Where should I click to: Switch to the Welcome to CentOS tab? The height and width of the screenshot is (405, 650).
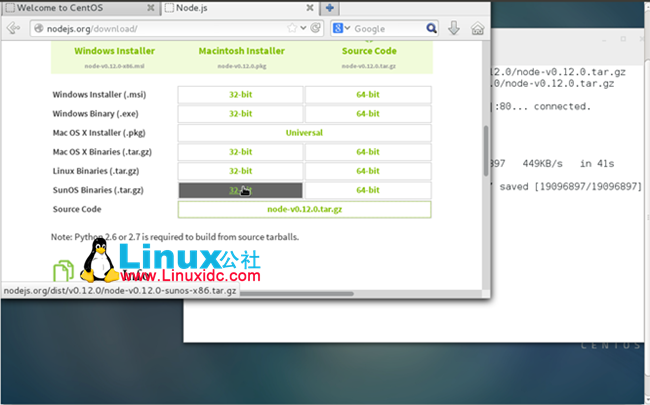80,8
